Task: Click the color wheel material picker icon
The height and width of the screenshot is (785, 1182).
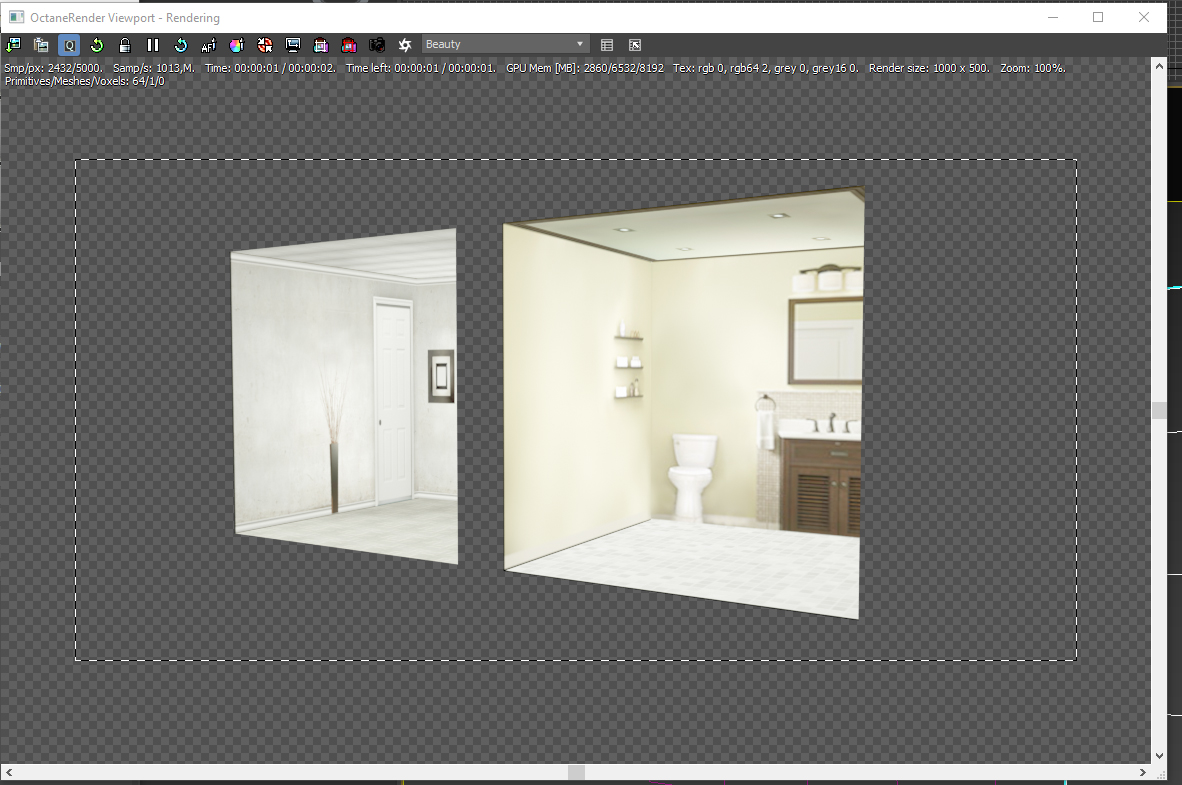Action: (237, 45)
